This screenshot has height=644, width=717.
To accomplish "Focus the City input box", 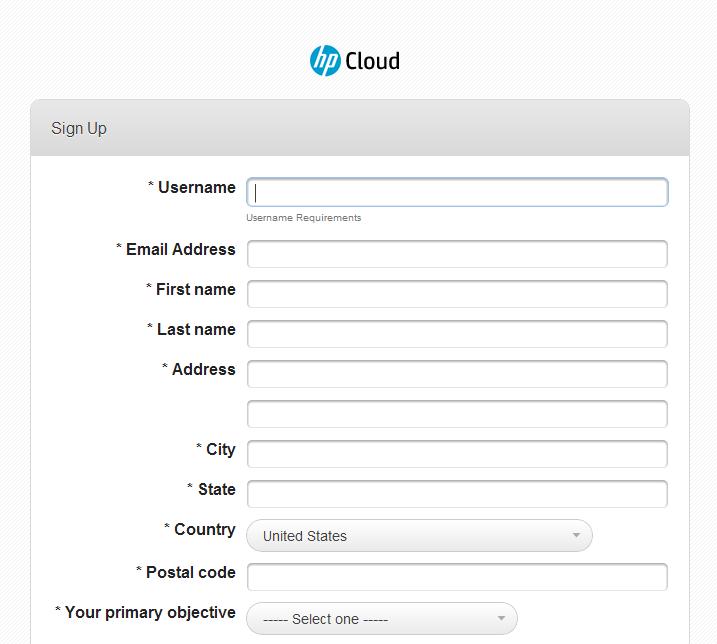I will point(457,454).
